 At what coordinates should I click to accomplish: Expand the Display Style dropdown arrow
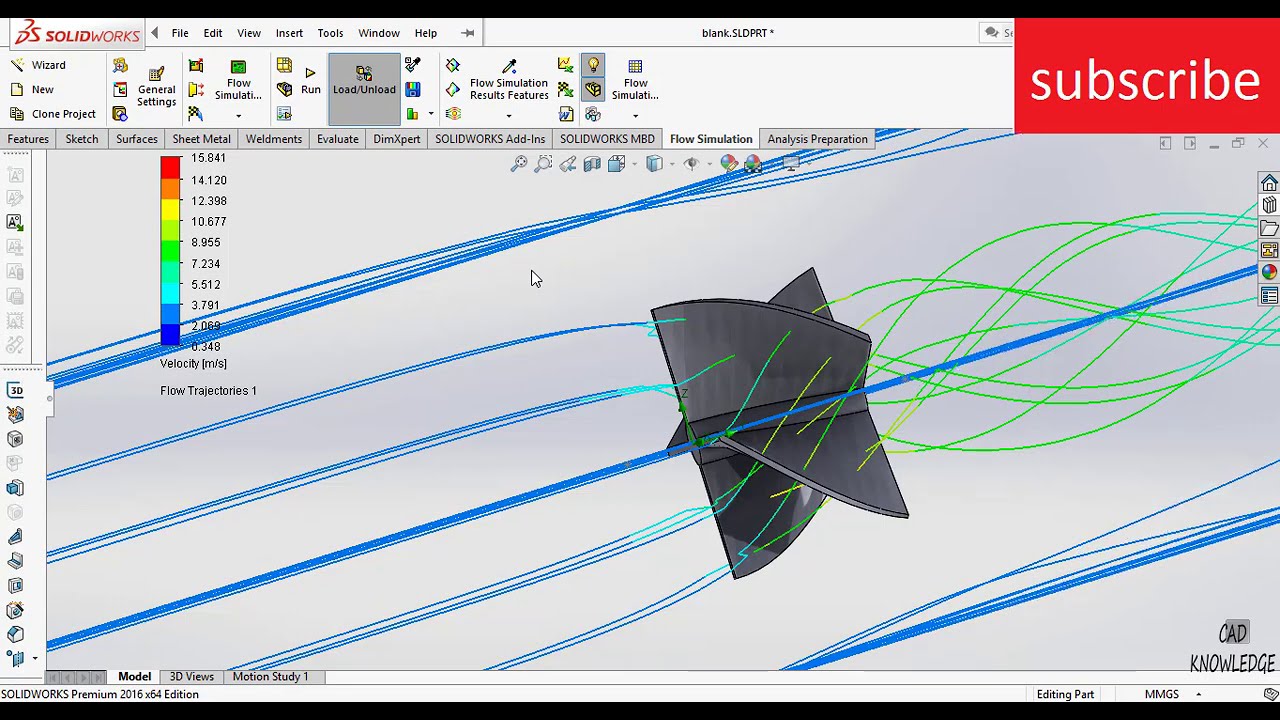[670, 164]
